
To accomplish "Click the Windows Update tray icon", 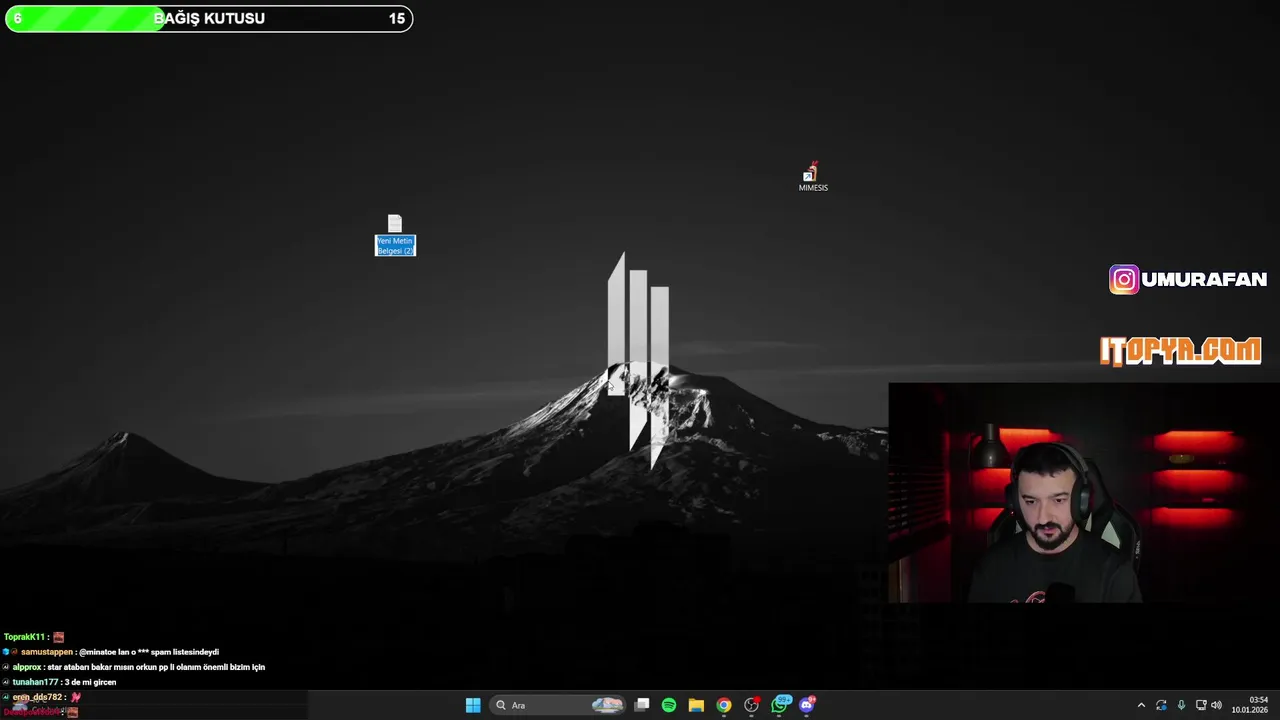I will 1161,705.
